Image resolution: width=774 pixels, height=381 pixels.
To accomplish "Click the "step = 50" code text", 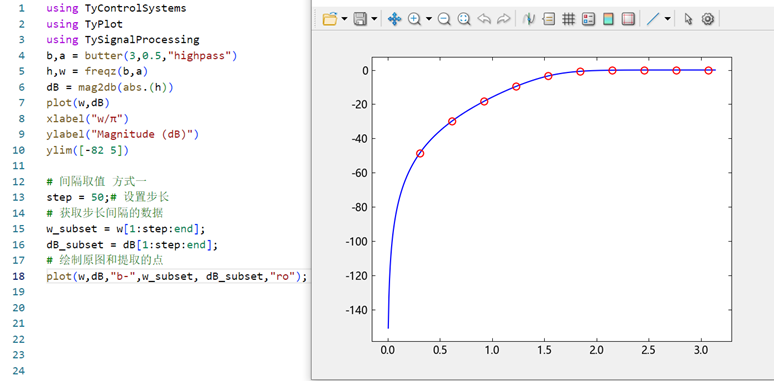I will (x=76, y=197).
